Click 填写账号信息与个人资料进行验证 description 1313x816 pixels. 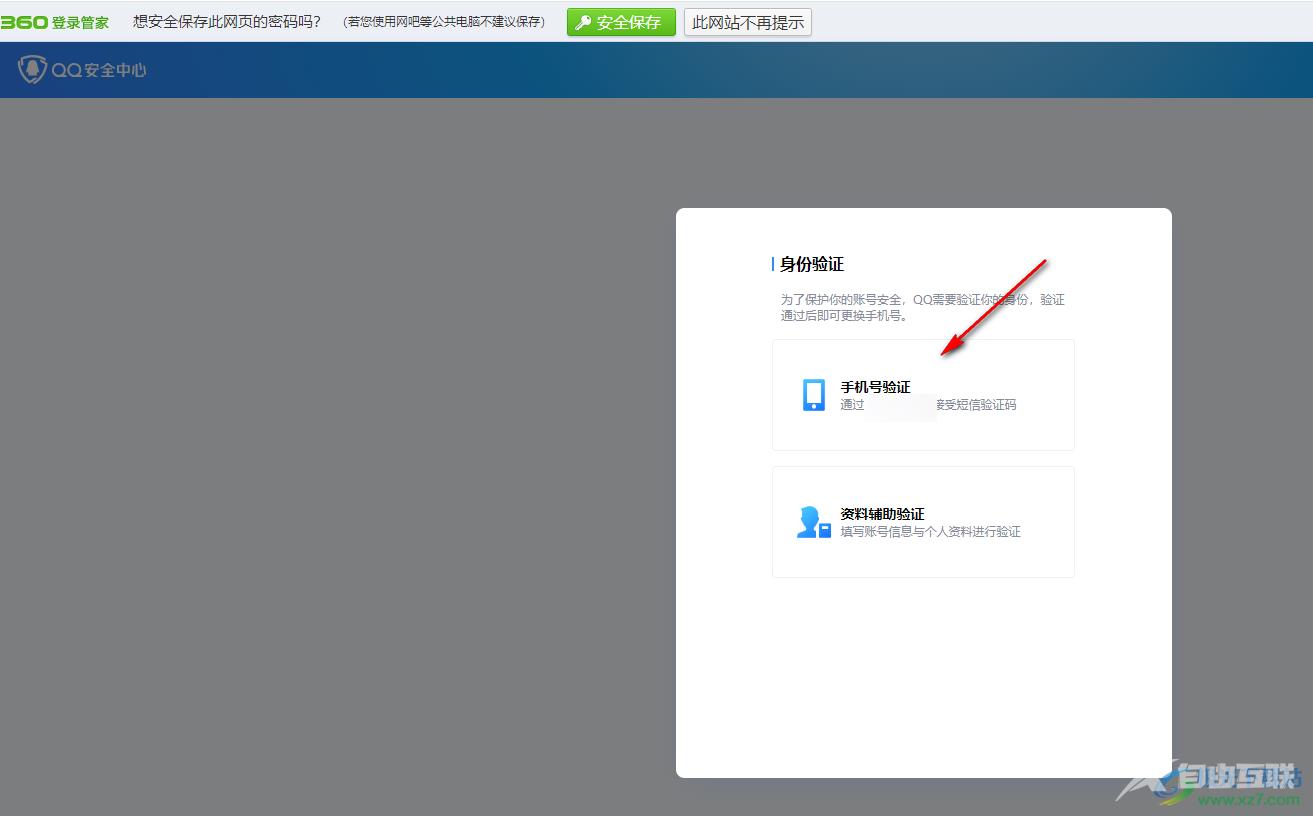(x=930, y=532)
